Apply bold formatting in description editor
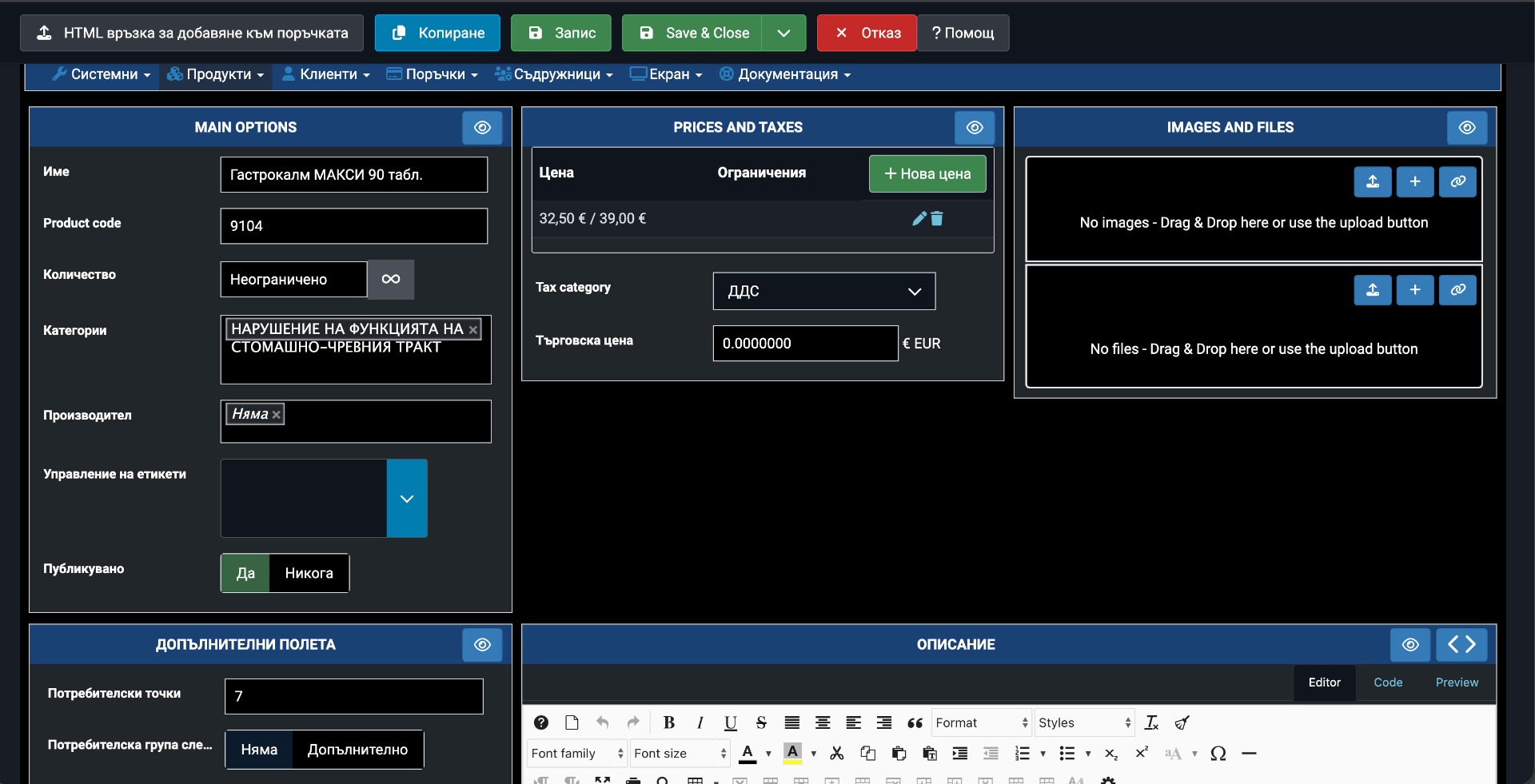This screenshot has height=784, width=1535. [x=668, y=722]
